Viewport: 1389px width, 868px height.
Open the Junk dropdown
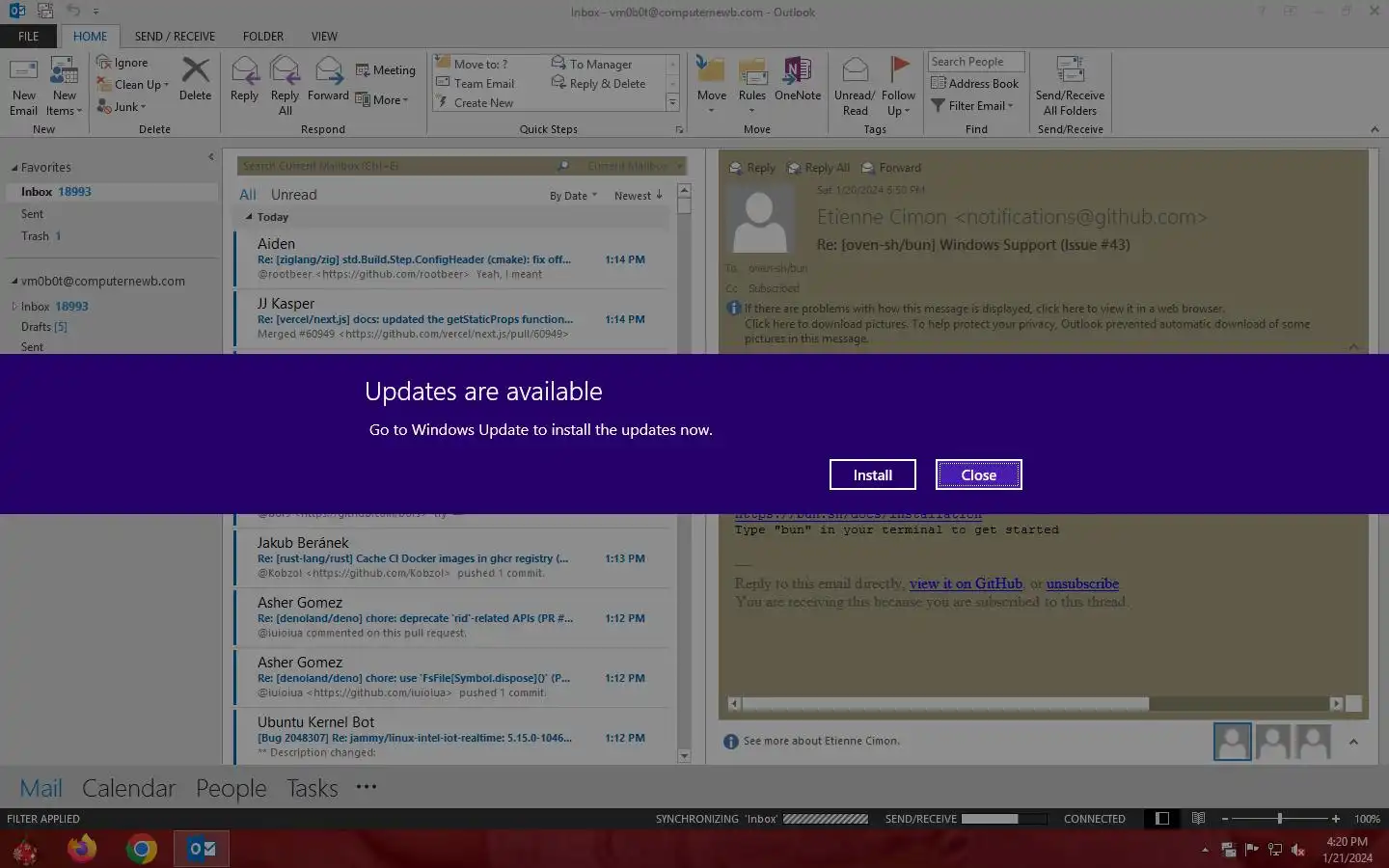pyautogui.click(x=122, y=107)
